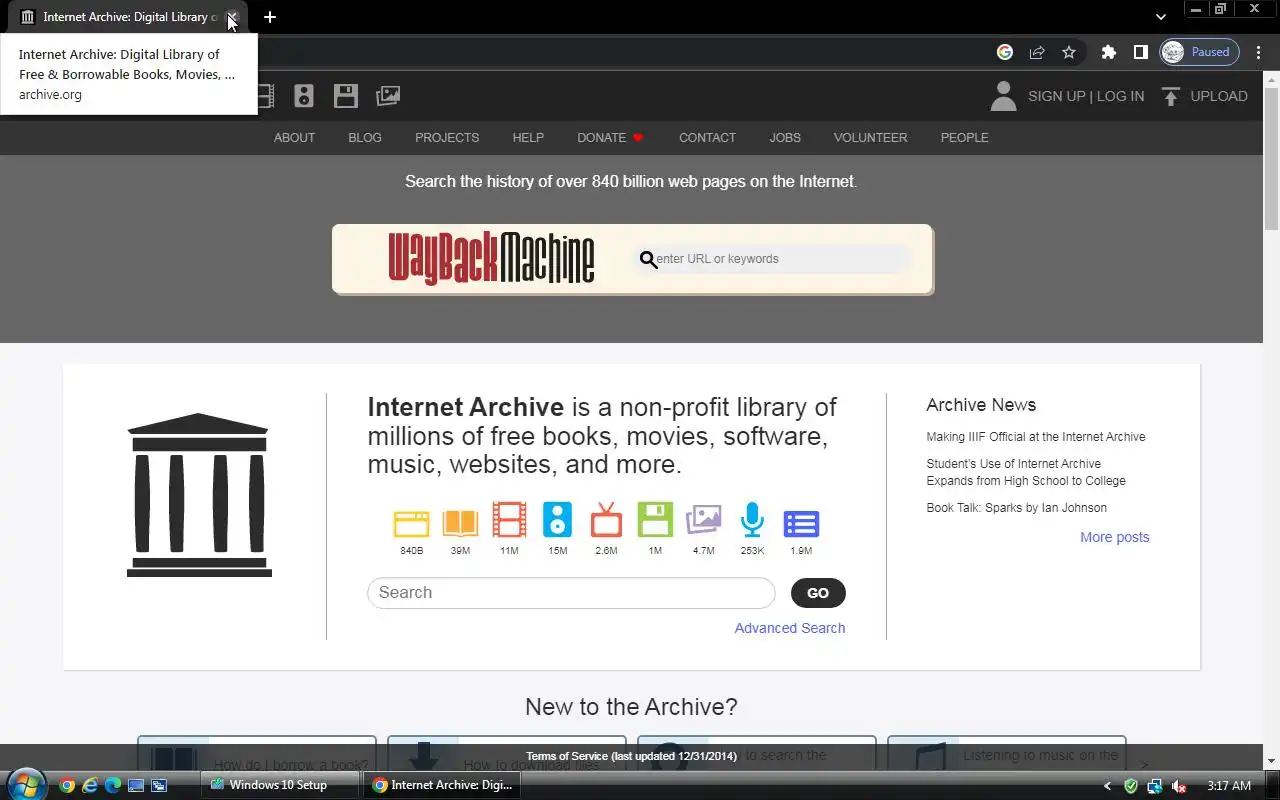Close the Internet Archive tab
This screenshot has width=1280, height=800.
pyautogui.click(x=232, y=17)
